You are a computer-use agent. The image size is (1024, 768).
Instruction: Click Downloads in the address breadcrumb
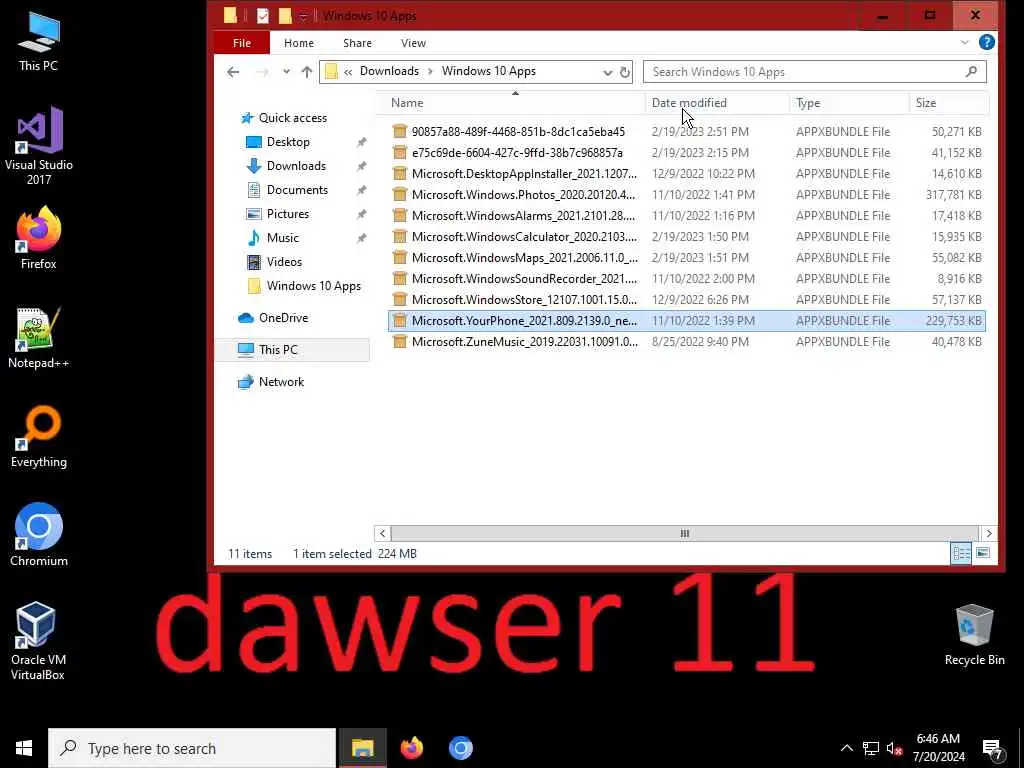389,71
